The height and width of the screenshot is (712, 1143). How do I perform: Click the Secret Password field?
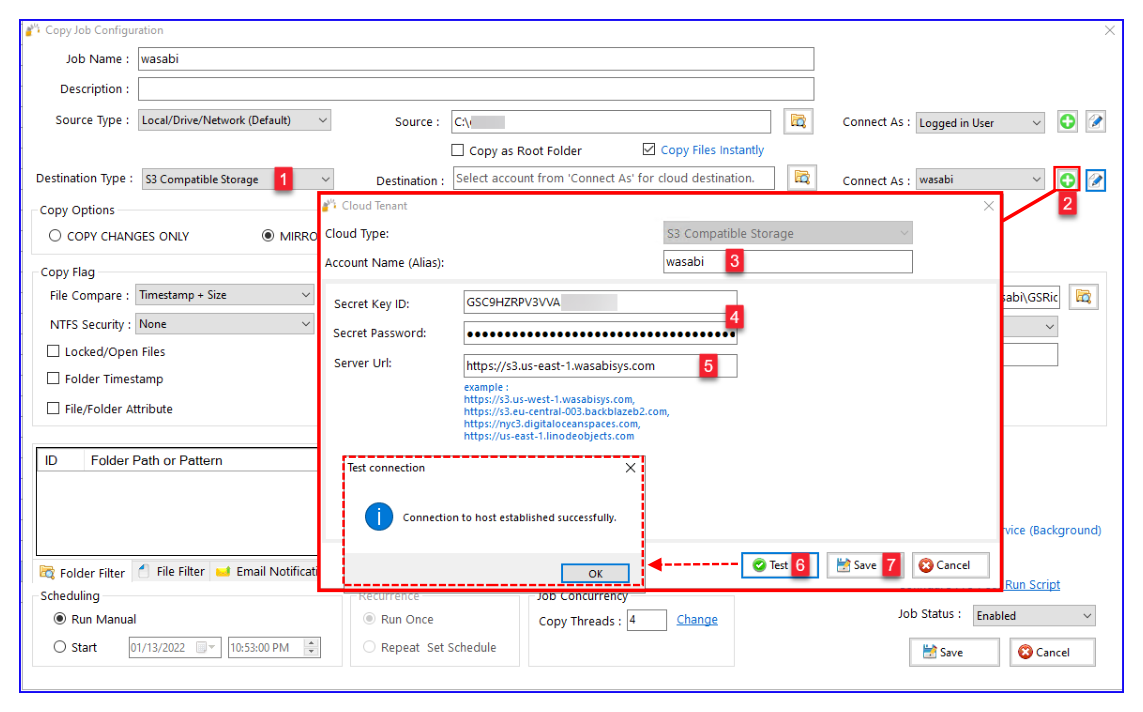600,334
